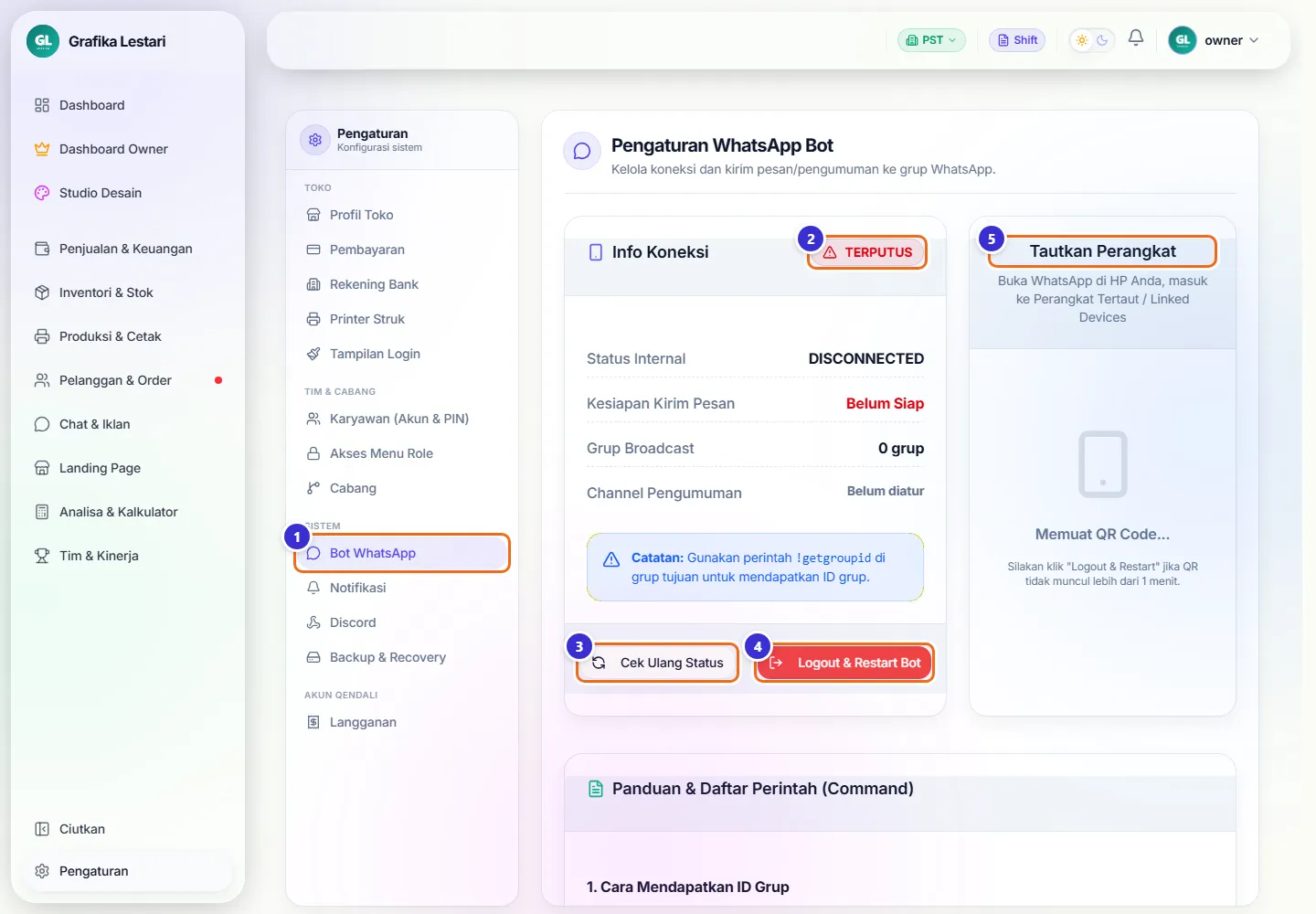
Task: Open notifications bell icon
Action: point(1136,38)
